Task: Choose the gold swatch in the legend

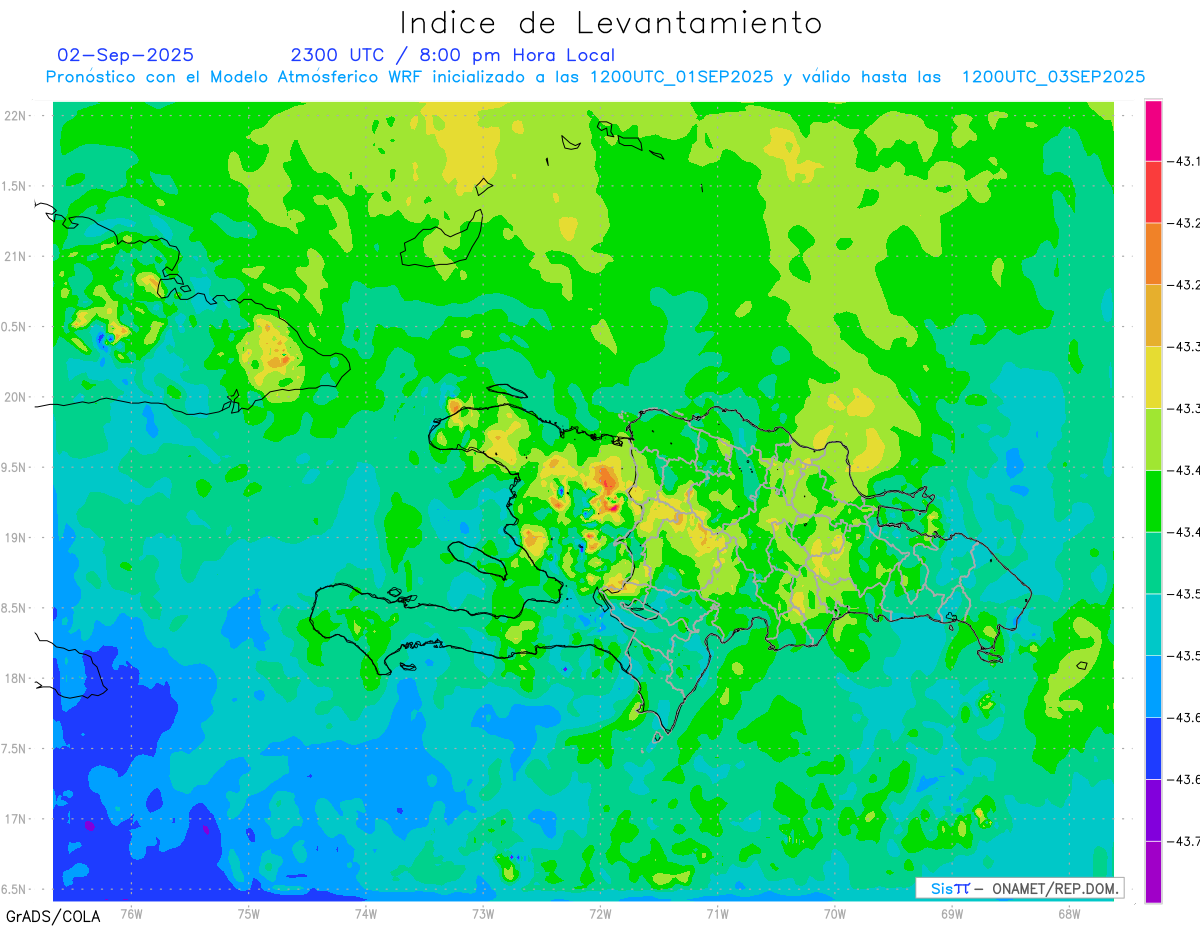Action: click(1153, 316)
